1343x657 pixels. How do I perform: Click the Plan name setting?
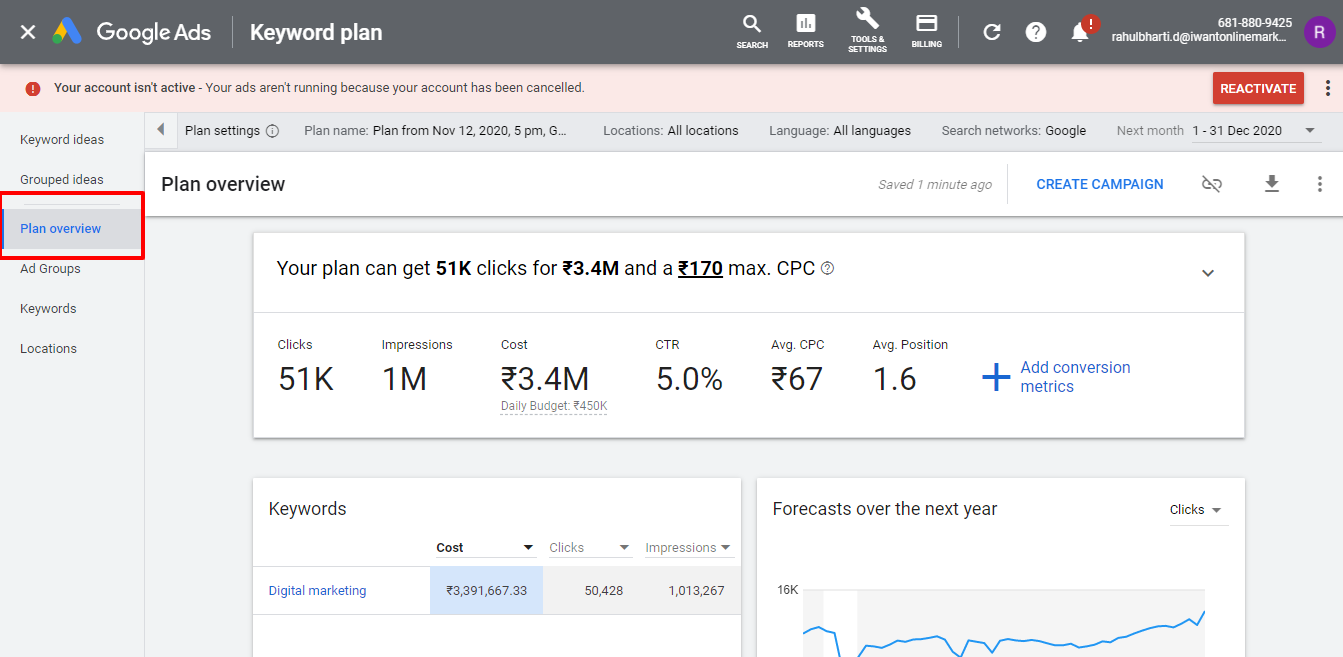[436, 131]
